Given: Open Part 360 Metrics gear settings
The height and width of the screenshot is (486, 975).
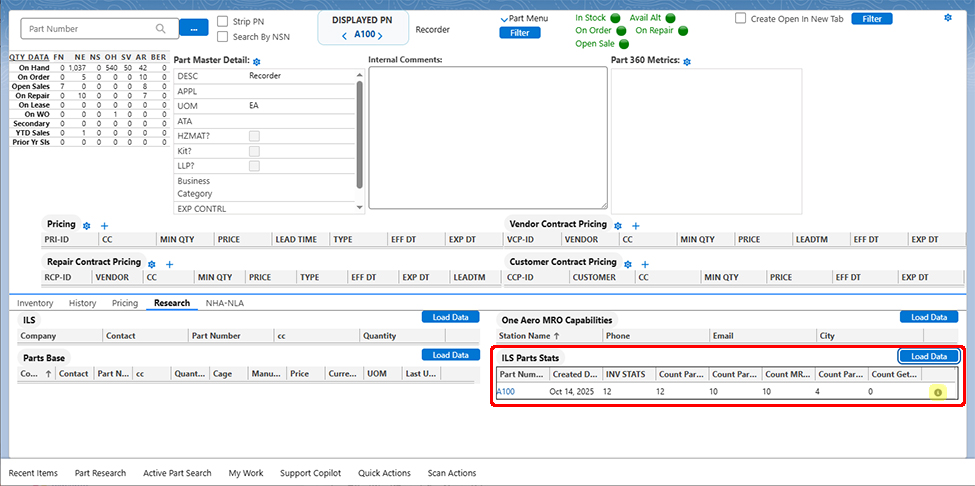Looking at the screenshot, I should pyautogui.click(x=687, y=62).
